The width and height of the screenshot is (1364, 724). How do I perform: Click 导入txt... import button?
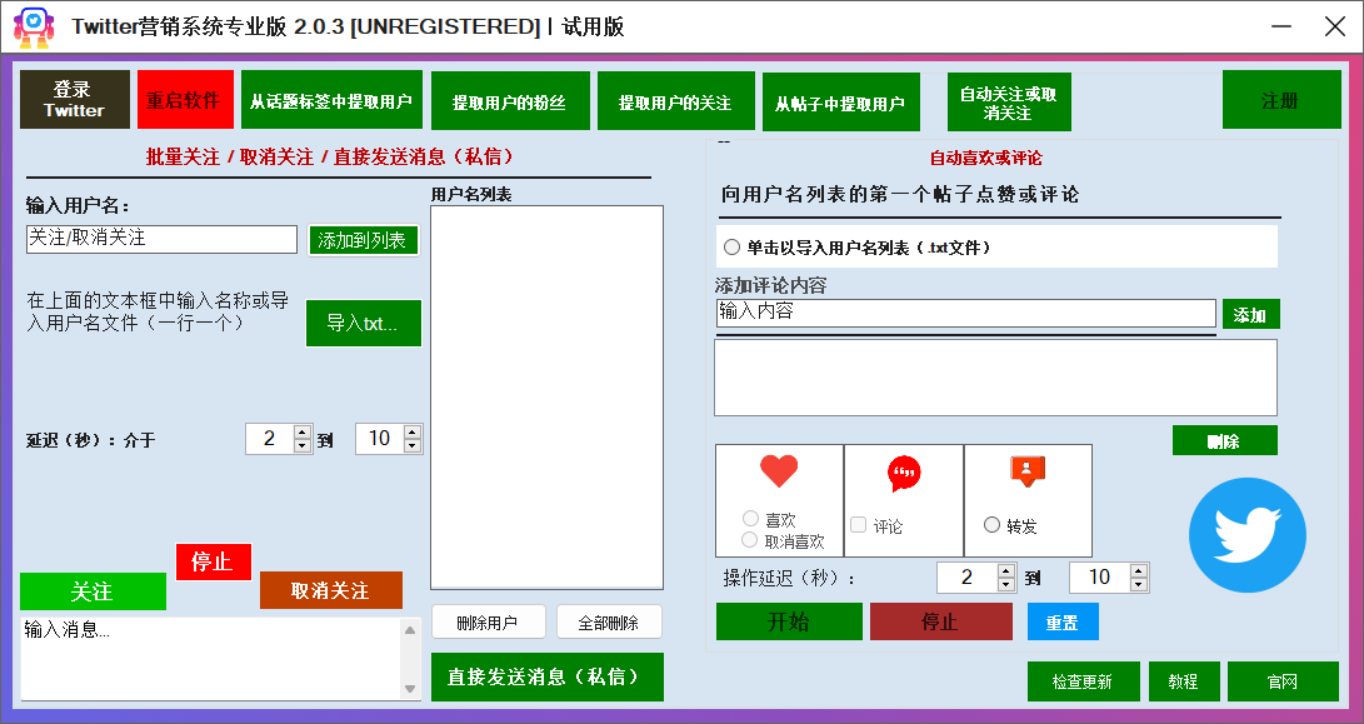tap(364, 323)
